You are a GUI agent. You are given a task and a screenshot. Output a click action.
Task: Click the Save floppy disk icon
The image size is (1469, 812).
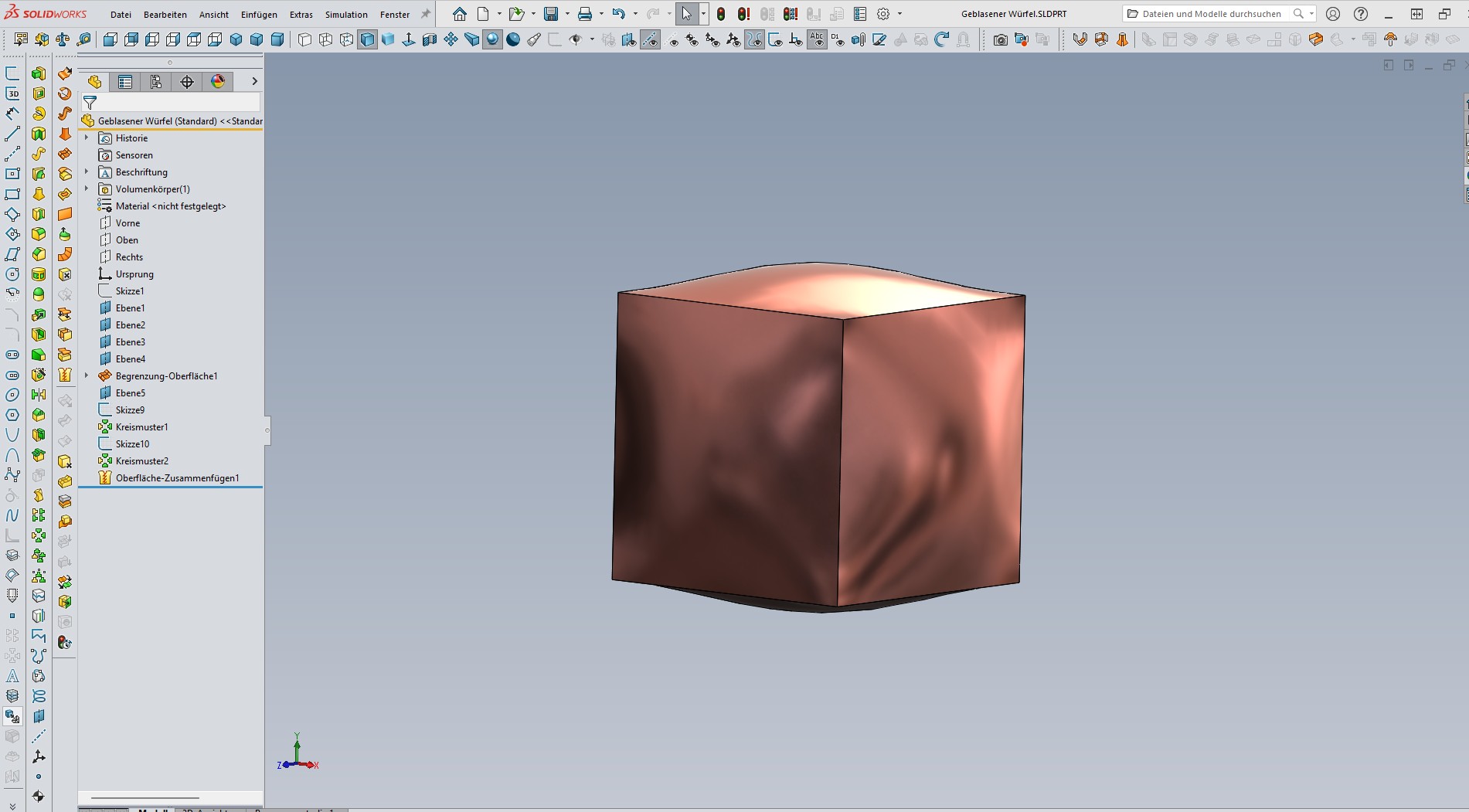point(551,14)
